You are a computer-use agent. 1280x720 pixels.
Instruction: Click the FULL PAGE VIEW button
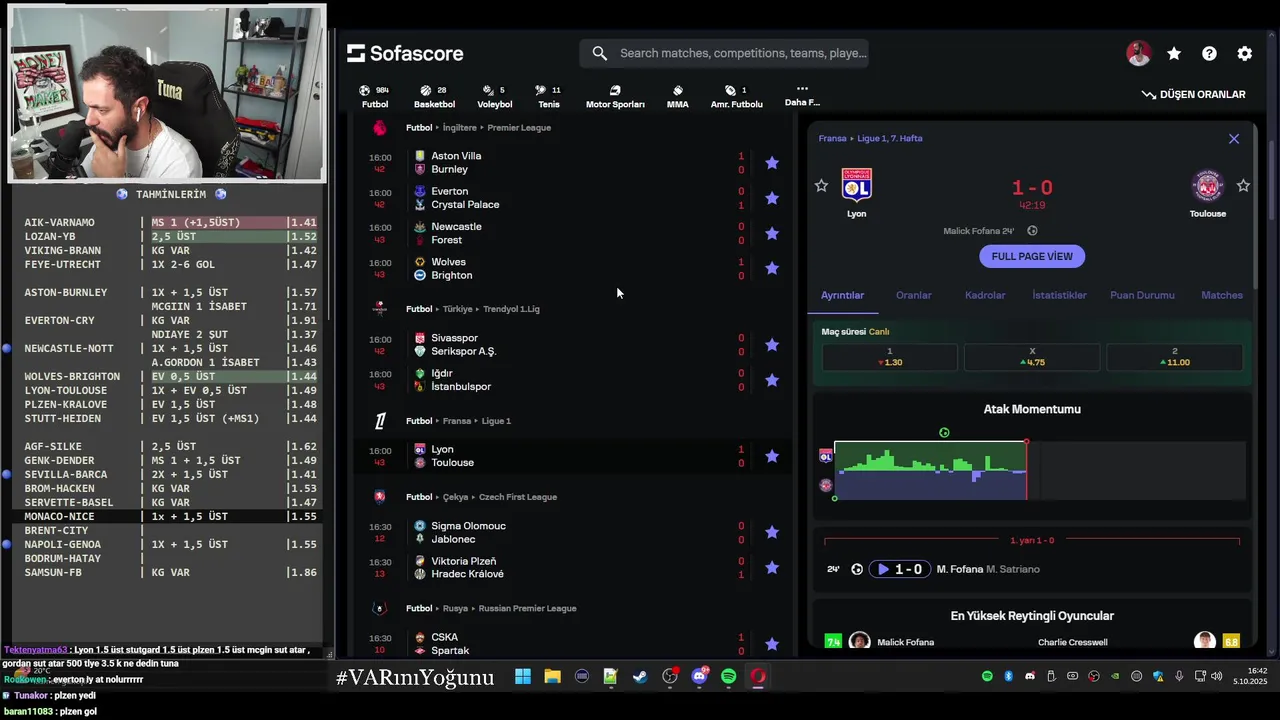click(1032, 256)
